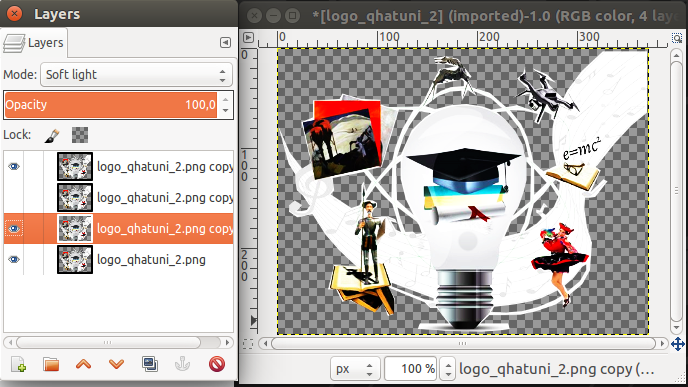Screen dimensions: 688x387
Task: Click image window vertical scrollbar
Action: point(677,190)
